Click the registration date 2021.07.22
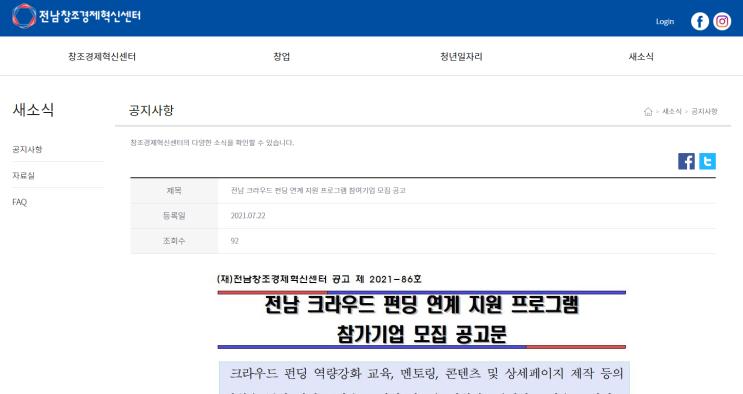 click(248, 216)
